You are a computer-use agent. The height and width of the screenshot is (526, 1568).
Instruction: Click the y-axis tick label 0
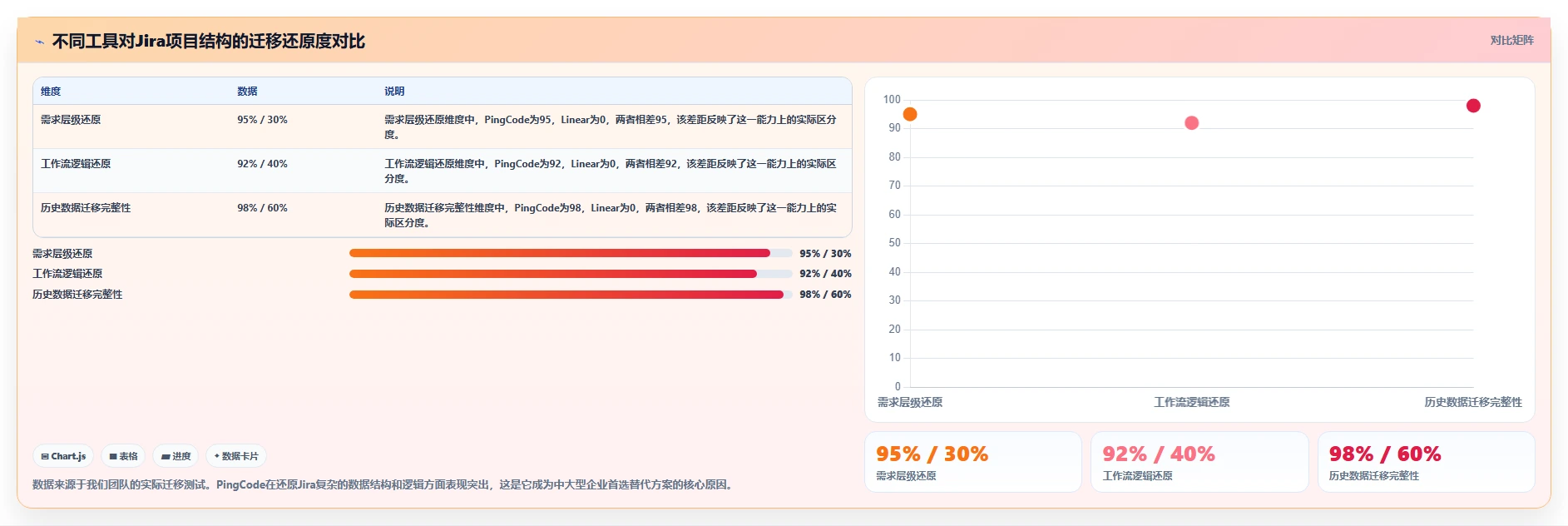click(898, 386)
